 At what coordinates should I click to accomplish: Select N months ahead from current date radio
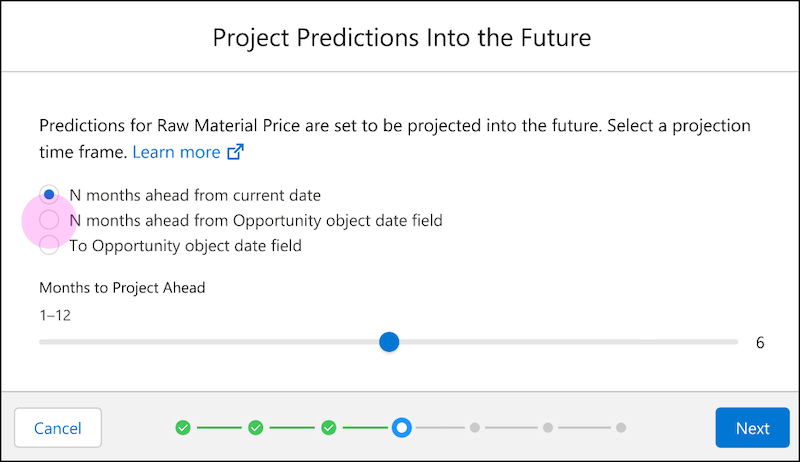[49, 195]
